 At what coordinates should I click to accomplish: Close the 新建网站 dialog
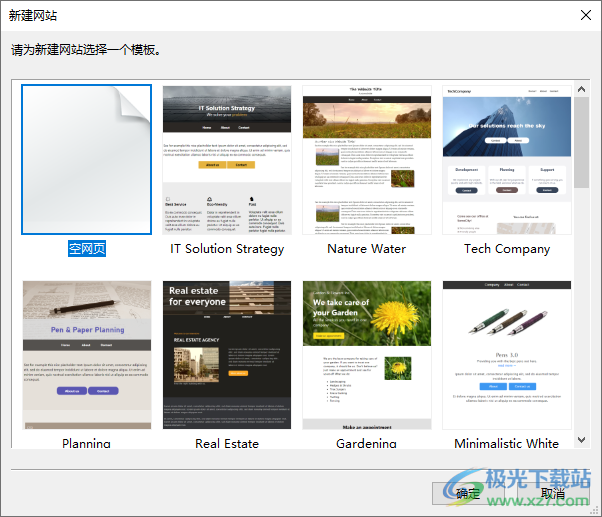pos(586,15)
